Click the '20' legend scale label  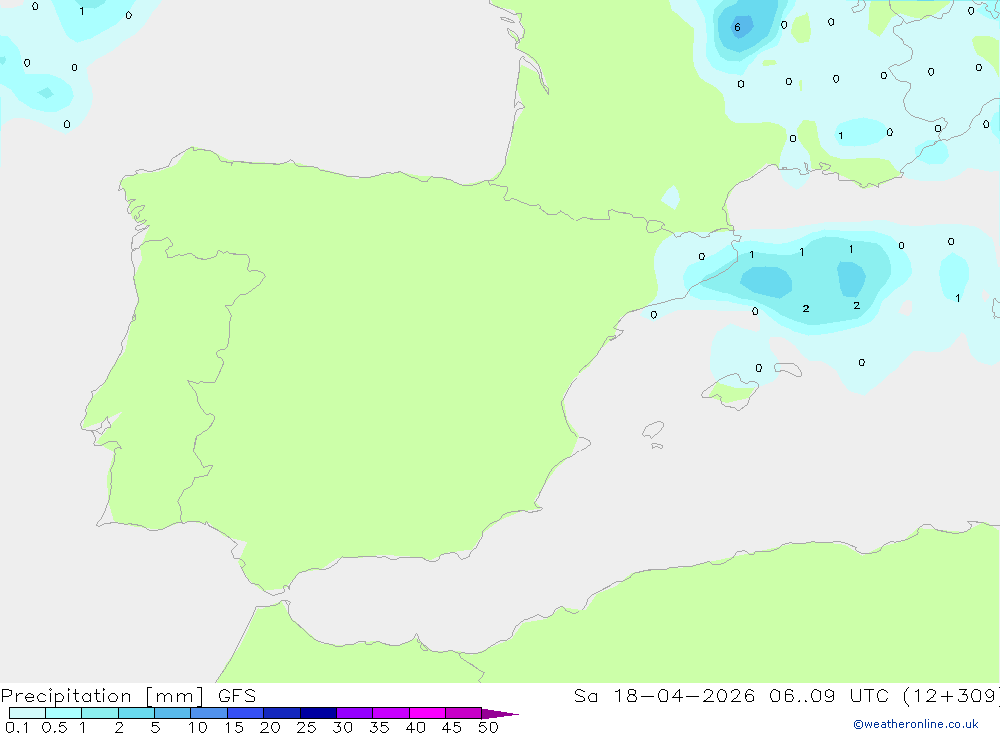270,727
